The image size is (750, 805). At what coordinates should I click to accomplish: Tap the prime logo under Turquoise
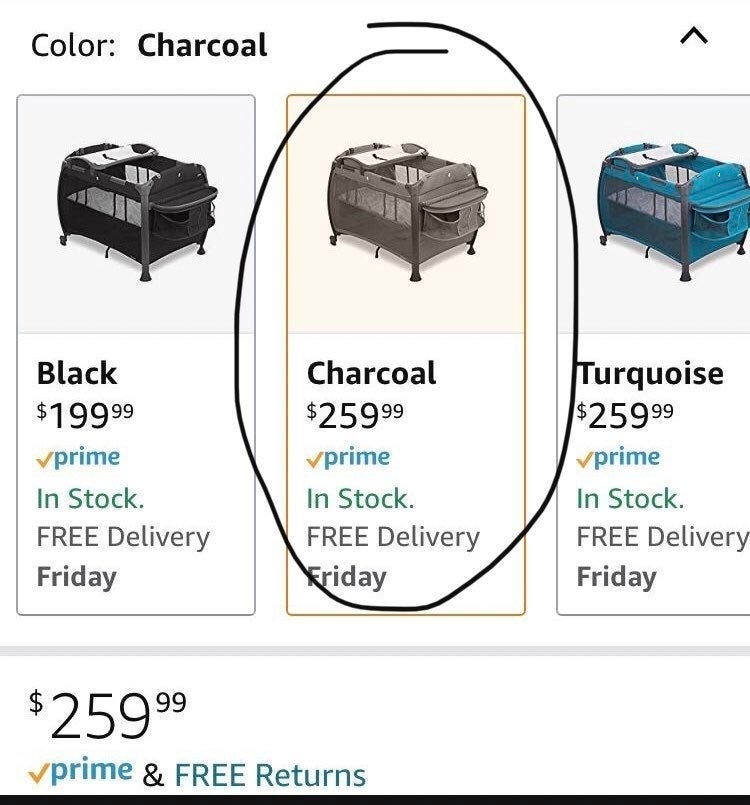coord(618,457)
